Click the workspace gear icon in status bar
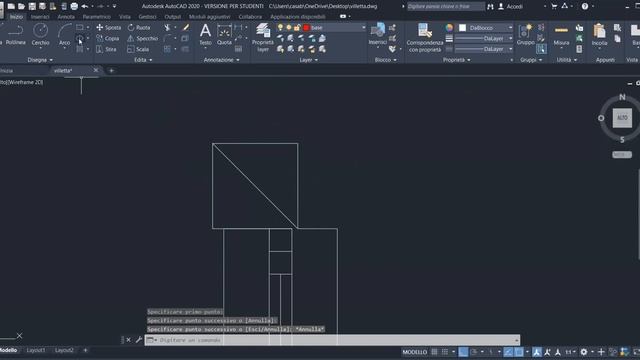The image size is (640, 360). [584, 352]
